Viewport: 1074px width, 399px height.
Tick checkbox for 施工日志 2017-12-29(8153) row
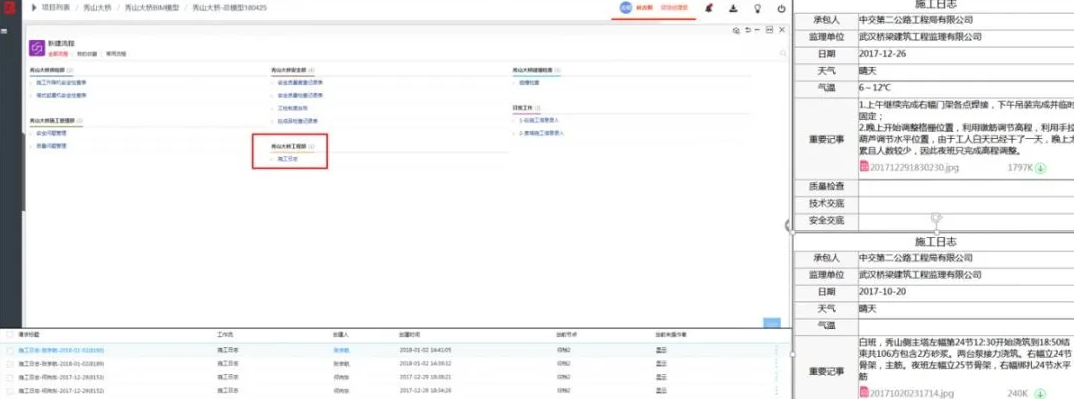coord(10,377)
